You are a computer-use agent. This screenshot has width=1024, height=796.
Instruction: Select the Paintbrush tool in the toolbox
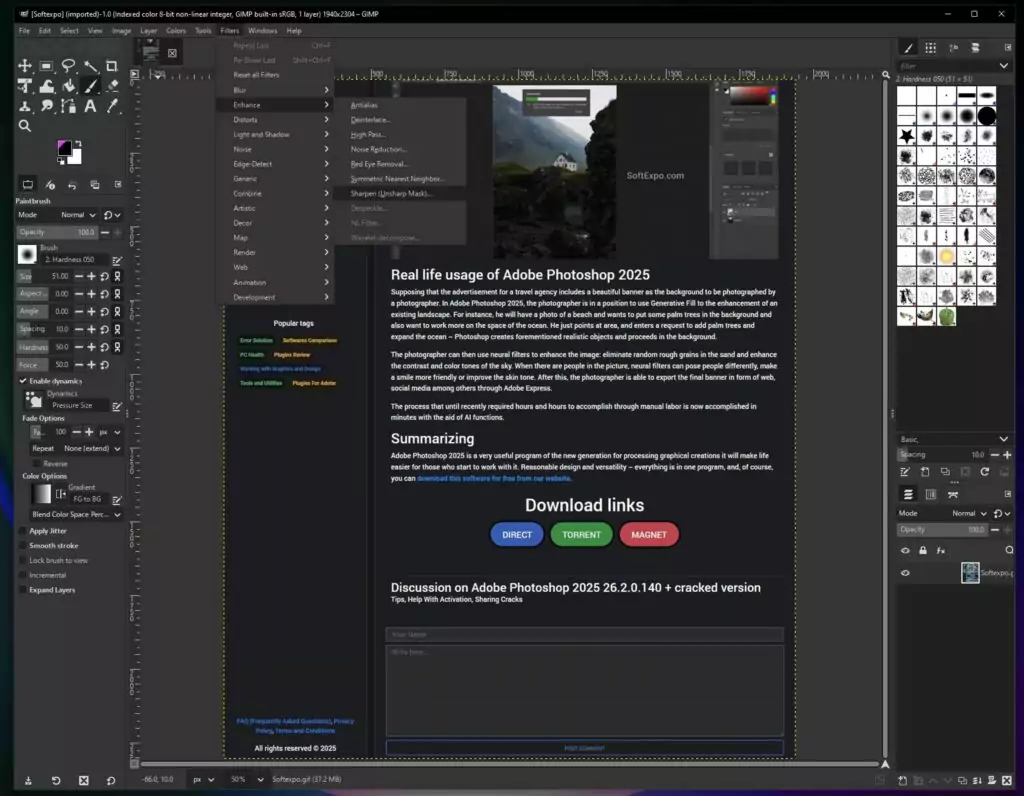[90, 86]
